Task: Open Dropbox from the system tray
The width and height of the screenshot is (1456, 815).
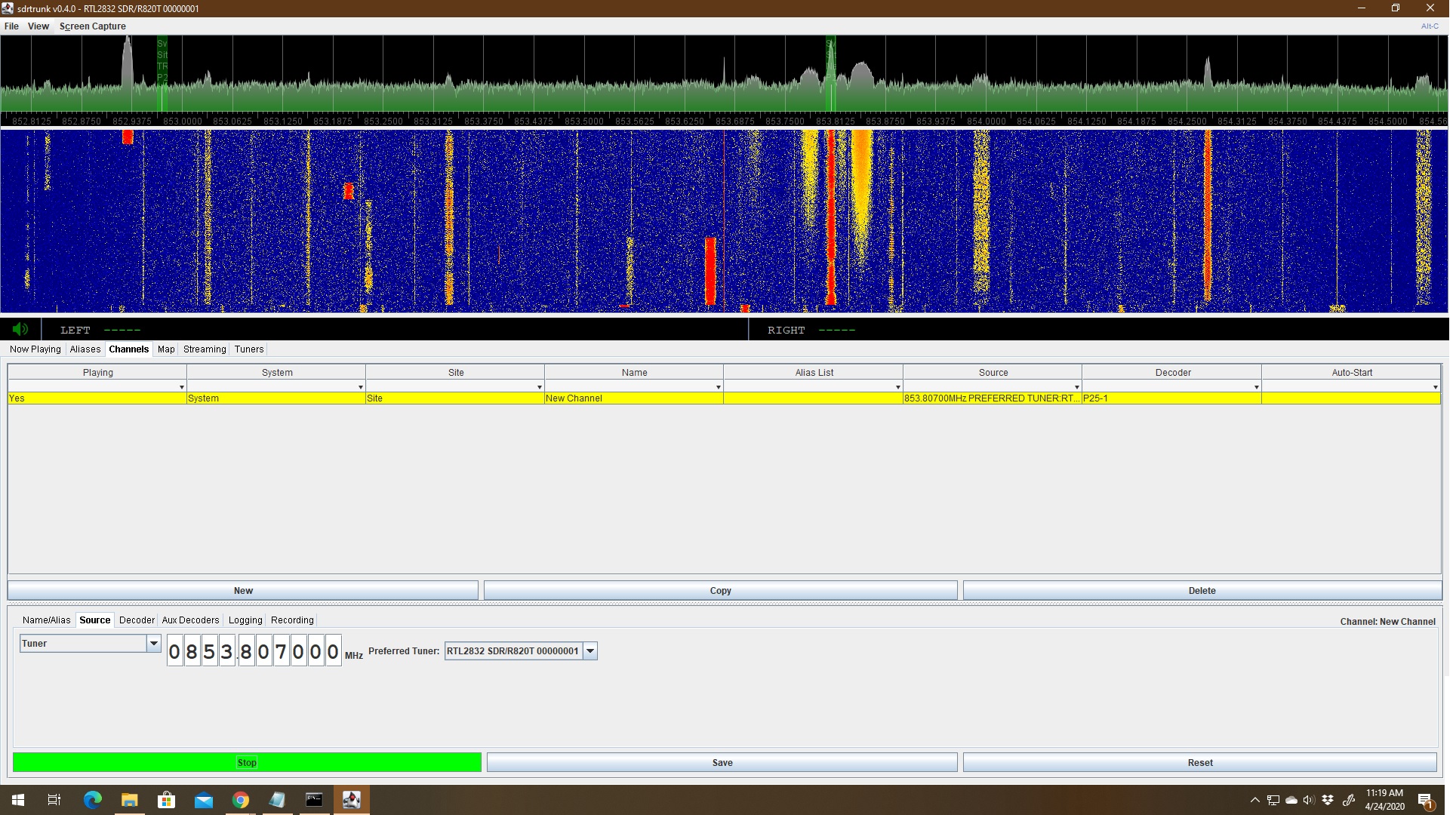Action: (1328, 800)
